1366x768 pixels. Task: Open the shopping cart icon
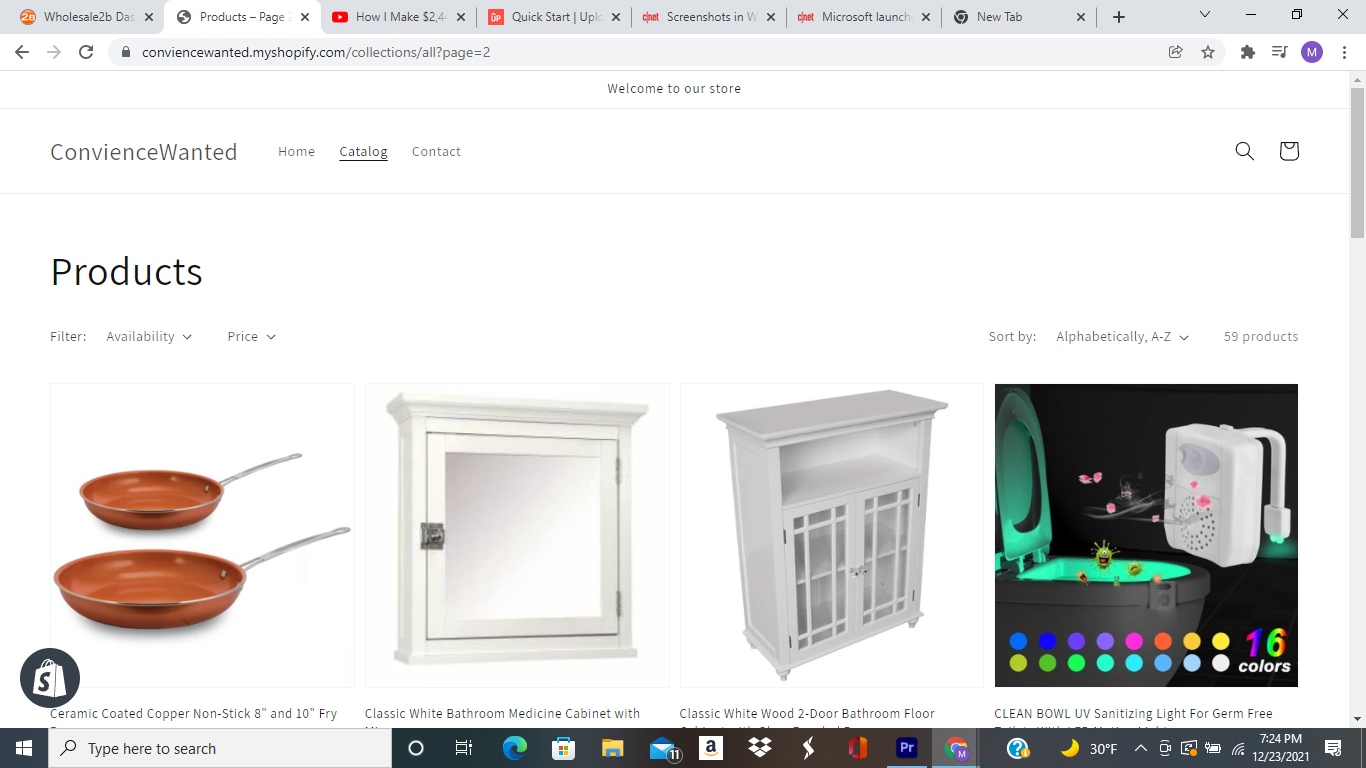tap(1288, 151)
